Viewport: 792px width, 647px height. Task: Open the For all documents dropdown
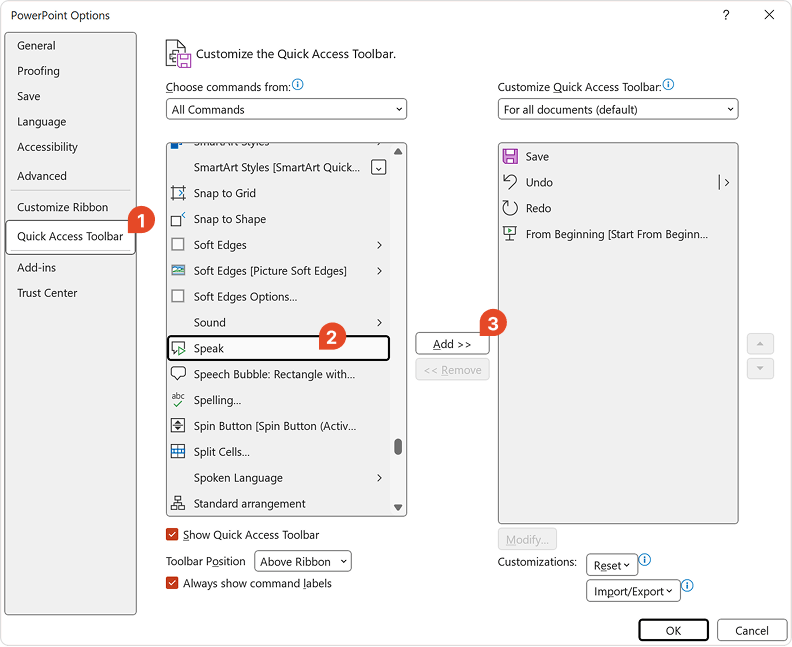[618, 109]
